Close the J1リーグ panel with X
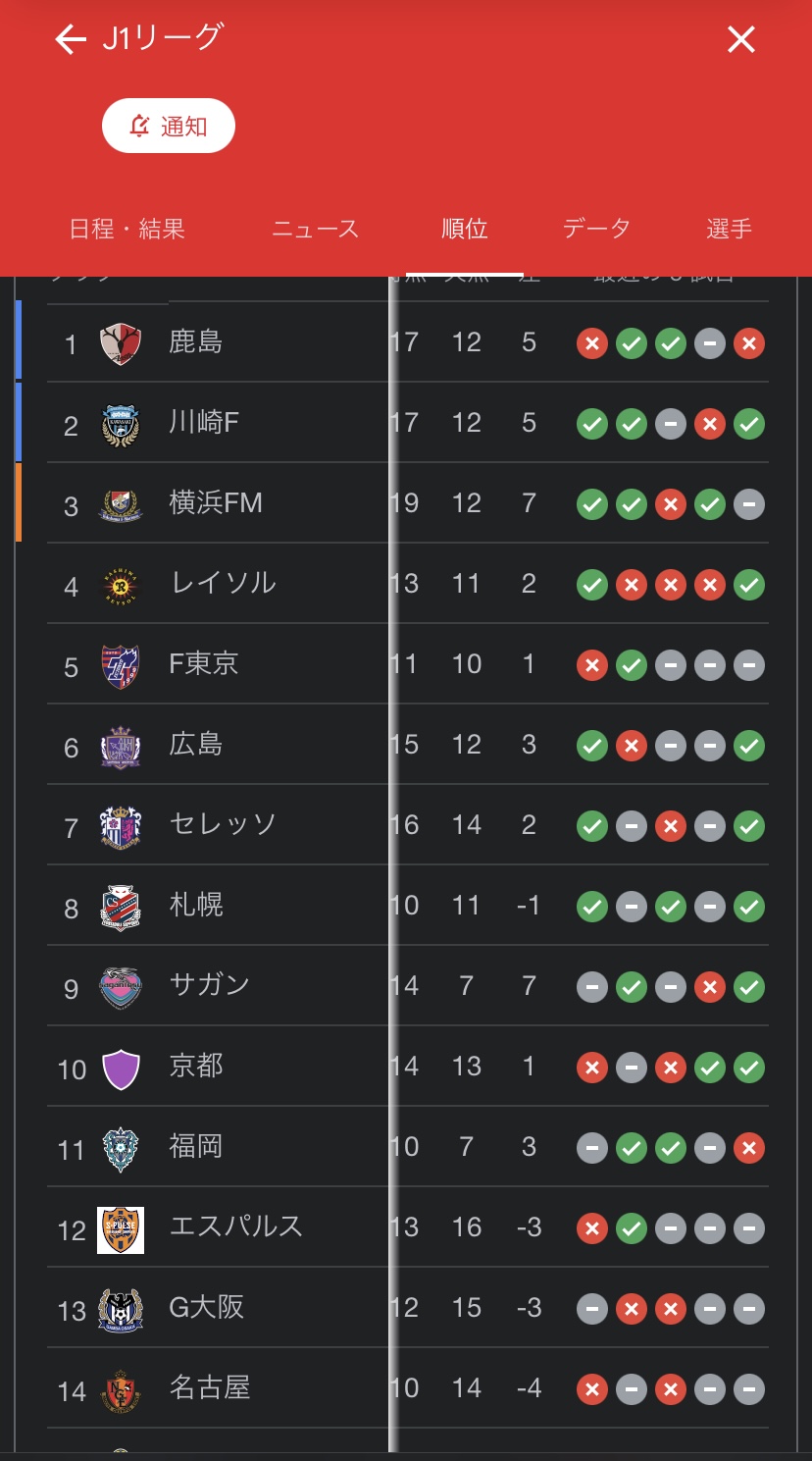Viewport: 812px width, 1461px height. click(740, 40)
